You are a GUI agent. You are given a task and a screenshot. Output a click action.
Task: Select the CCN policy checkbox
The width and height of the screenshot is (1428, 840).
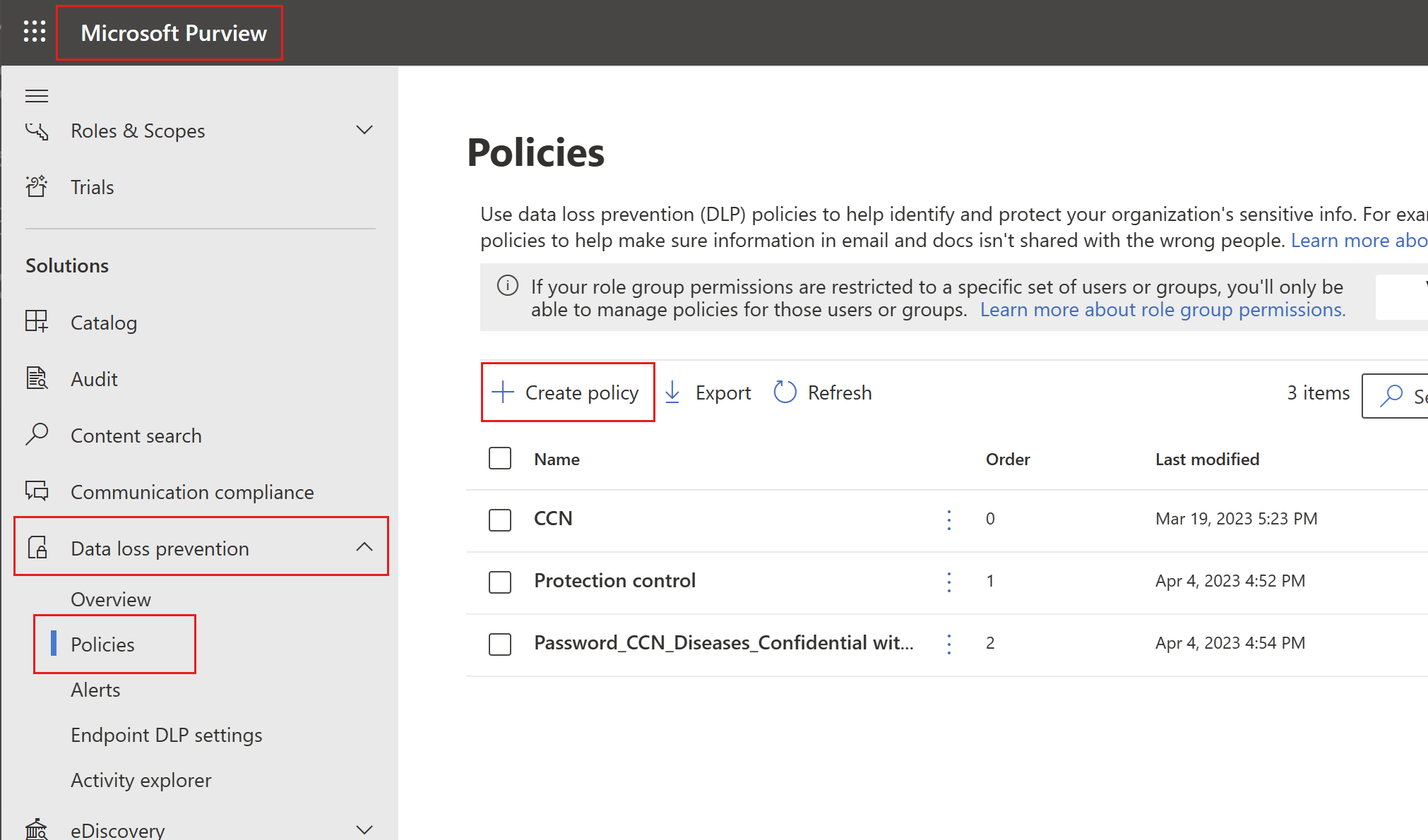[499, 518]
